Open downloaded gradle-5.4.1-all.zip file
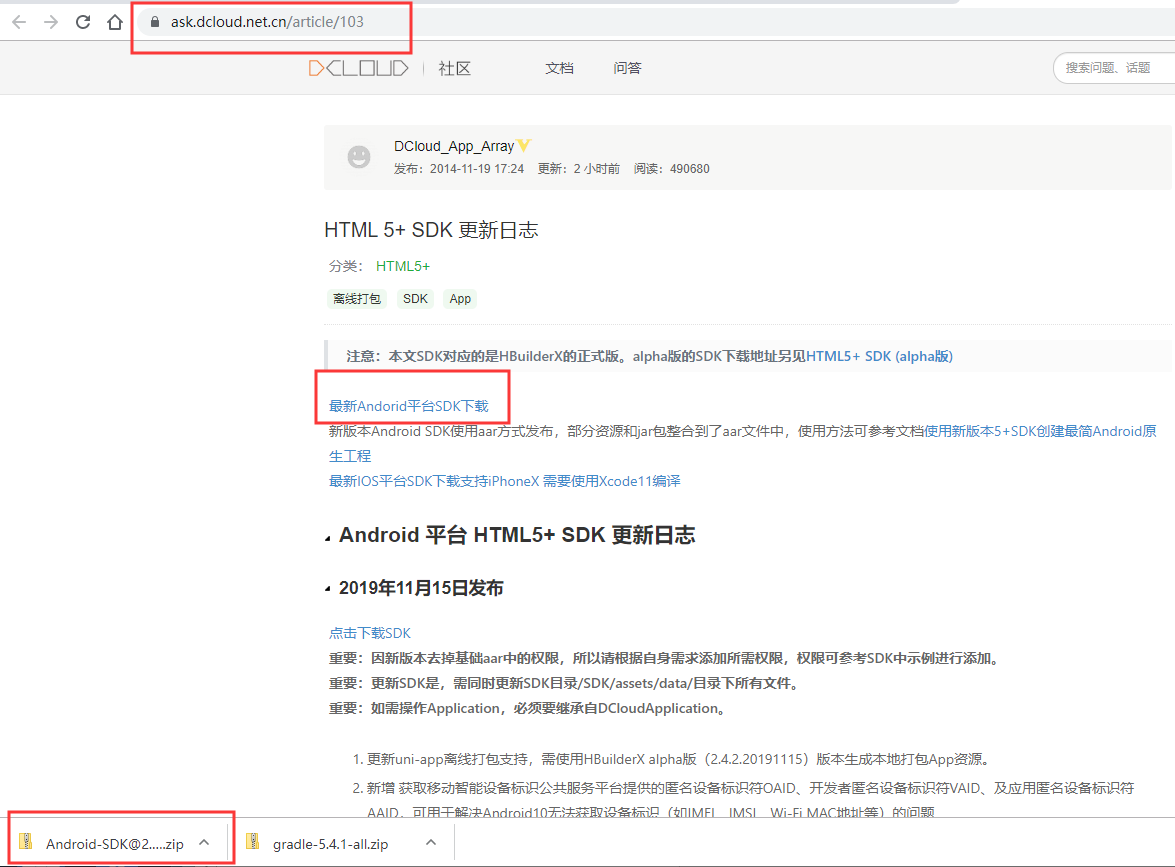Screen dimensions: 1175x867 [330, 844]
